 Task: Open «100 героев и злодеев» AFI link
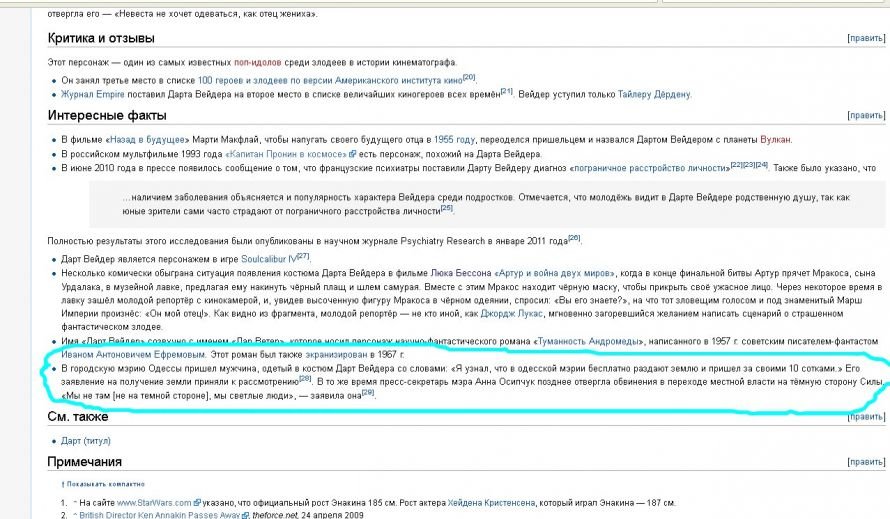pos(330,81)
